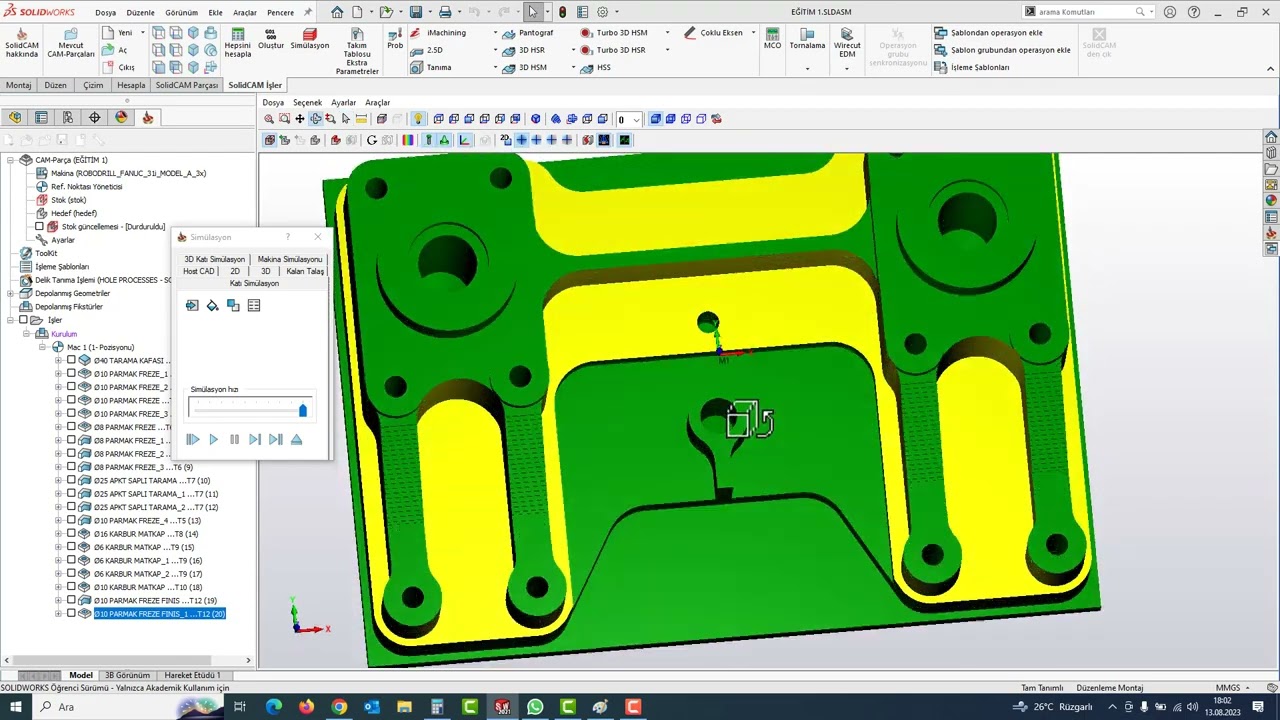Viewport: 1280px width, 720px height.
Task: Click Şablondan operasyon ekle
Action: point(989,33)
